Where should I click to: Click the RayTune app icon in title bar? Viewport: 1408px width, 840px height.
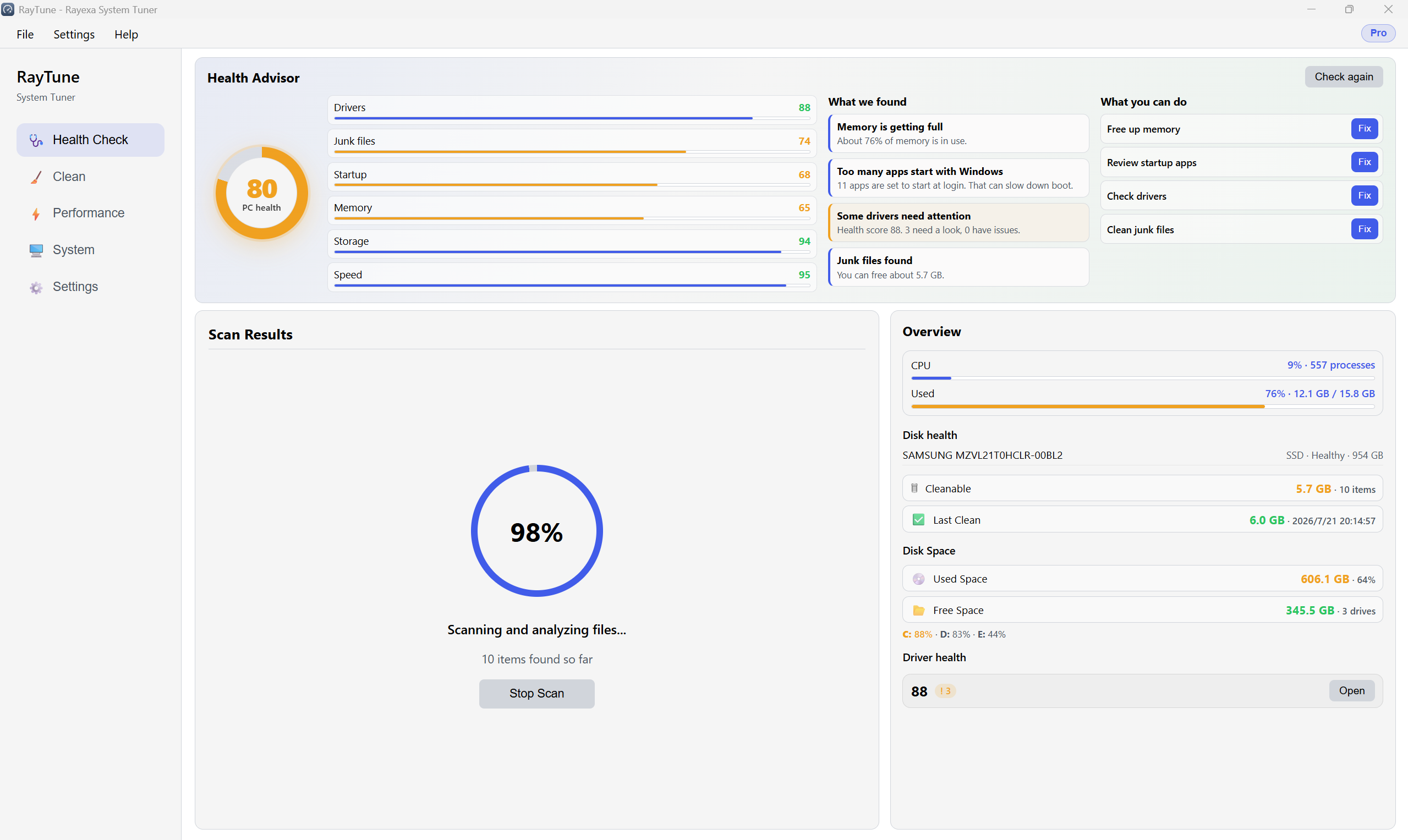[x=8, y=9]
